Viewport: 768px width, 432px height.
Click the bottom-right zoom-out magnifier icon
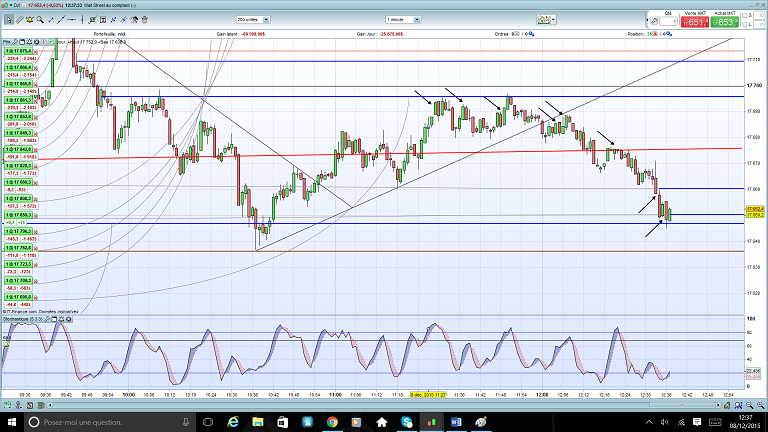(749, 405)
